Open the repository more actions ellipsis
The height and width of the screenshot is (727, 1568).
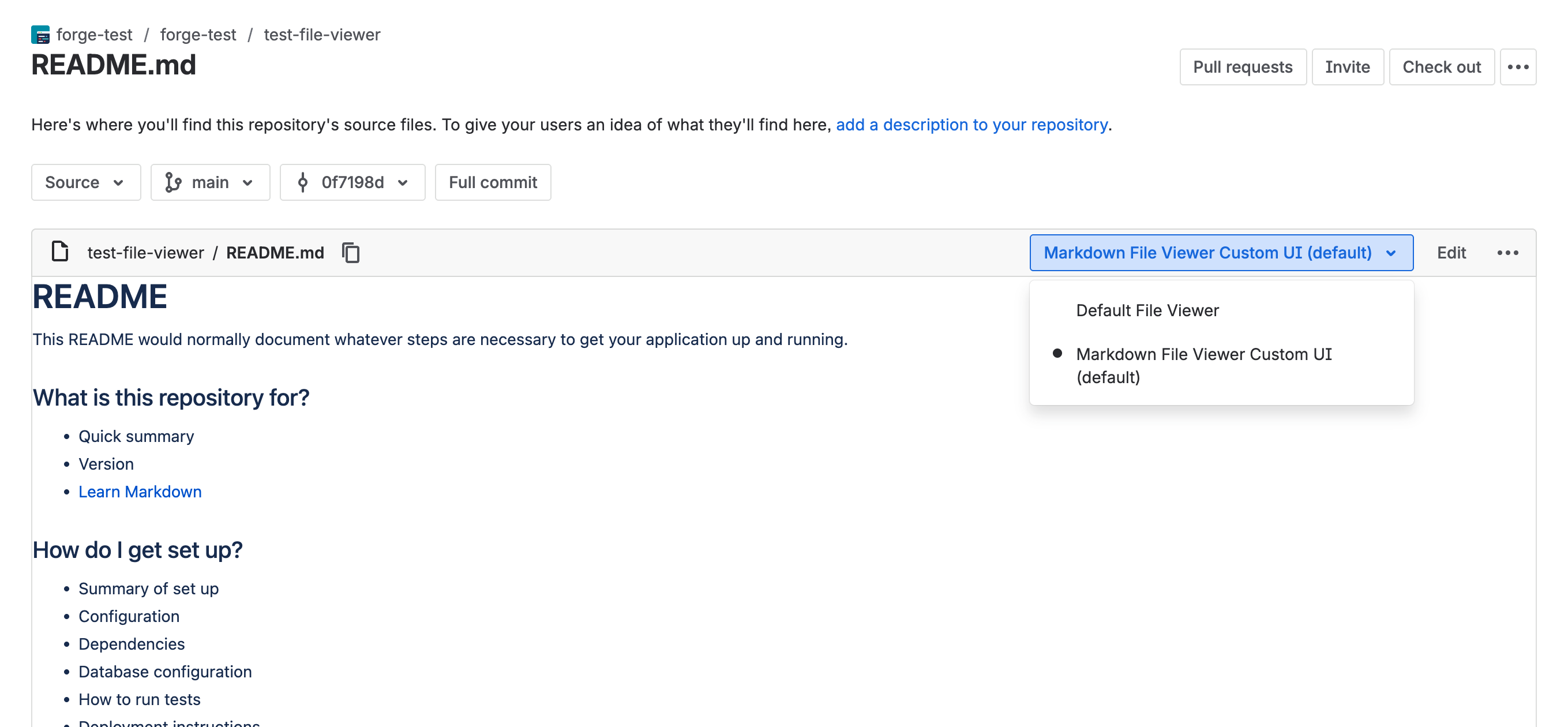1517,67
